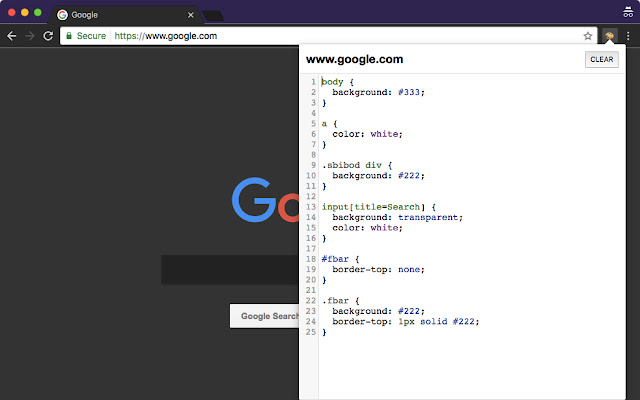Image resolution: width=640 pixels, height=400 pixels.
Task: Bookmark this page with the star icon
Action: [x=588, y=35]
